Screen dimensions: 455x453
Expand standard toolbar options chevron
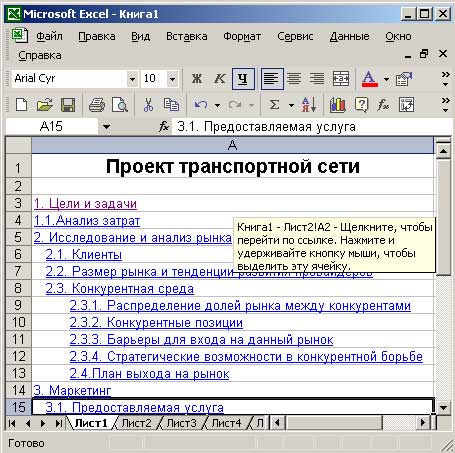tap(445, 105)
